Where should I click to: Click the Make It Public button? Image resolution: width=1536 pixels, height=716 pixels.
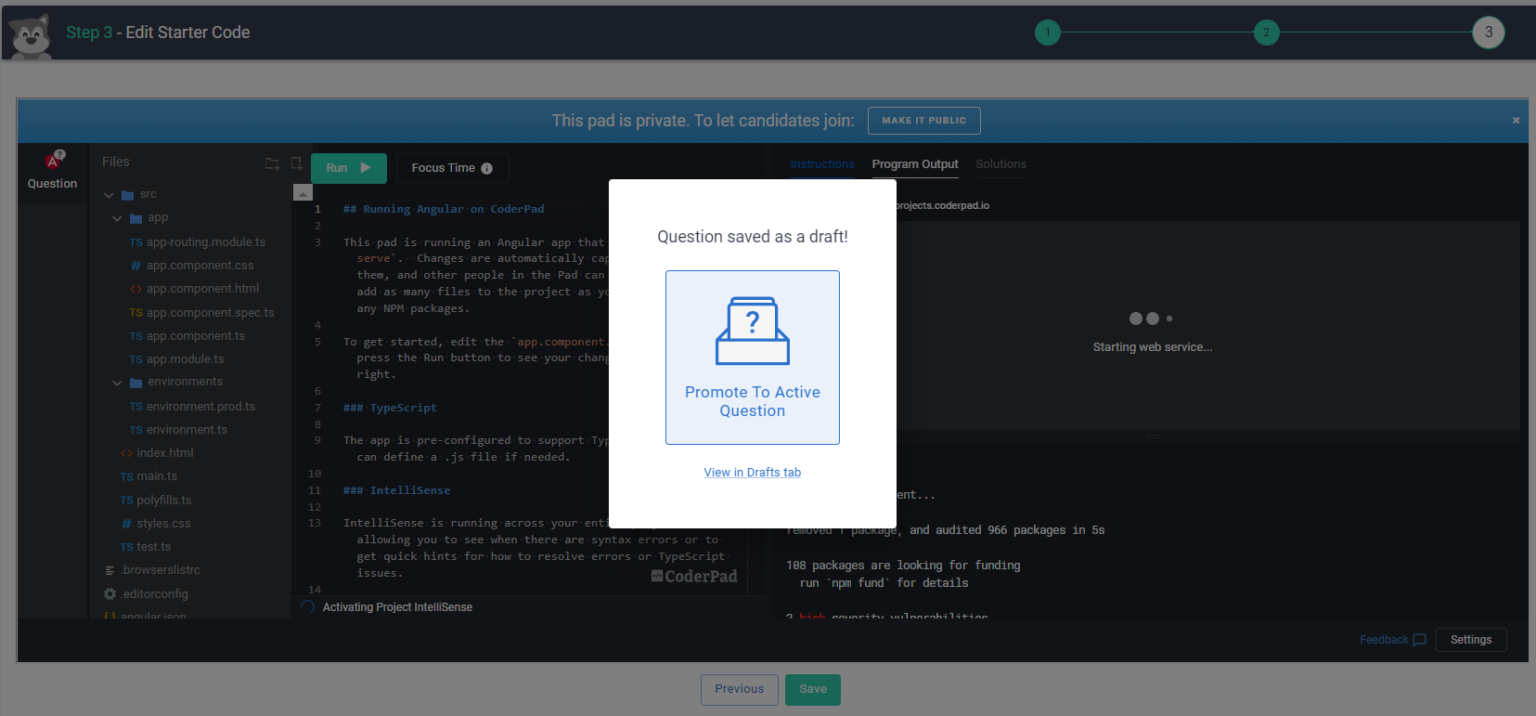pos(924,120)
